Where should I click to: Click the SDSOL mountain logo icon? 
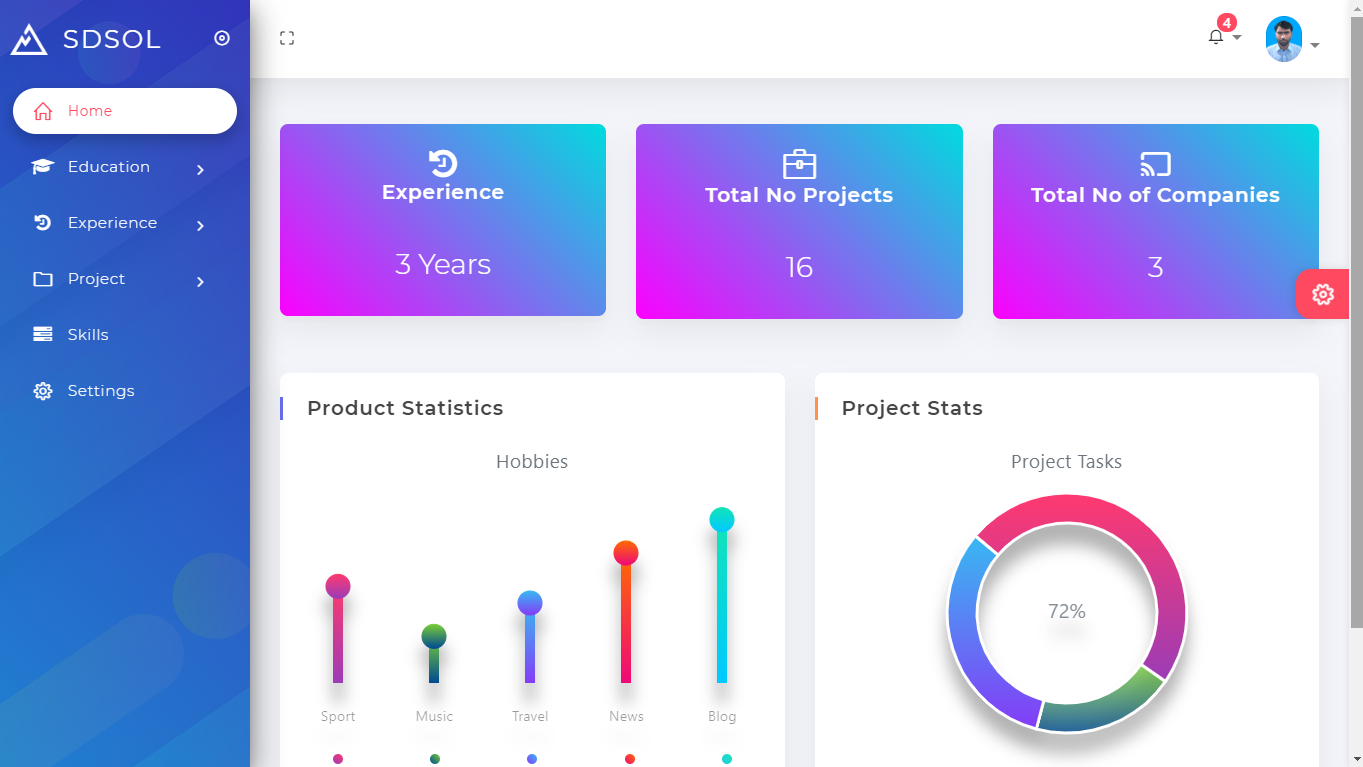[x=29, y=39]
